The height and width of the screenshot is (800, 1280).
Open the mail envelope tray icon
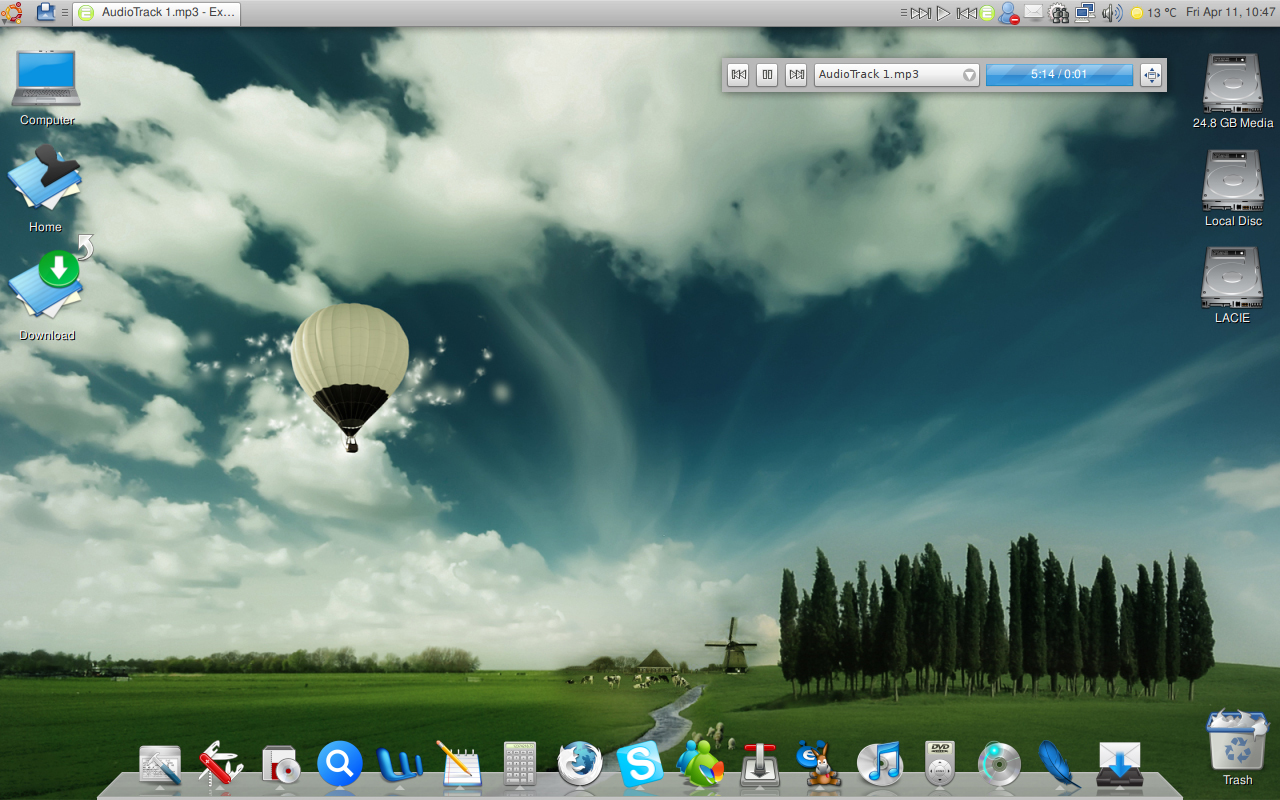pyautogui.click(x=1033, y=13)
